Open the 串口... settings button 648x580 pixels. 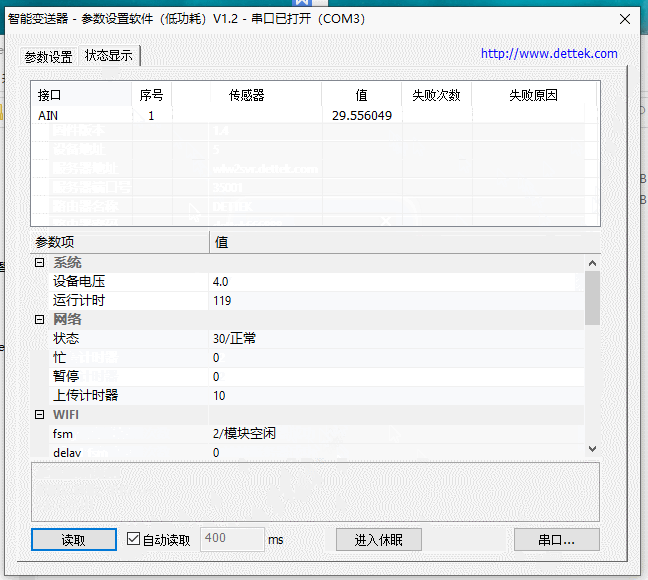pyautogui.click(x=556, y=540)
